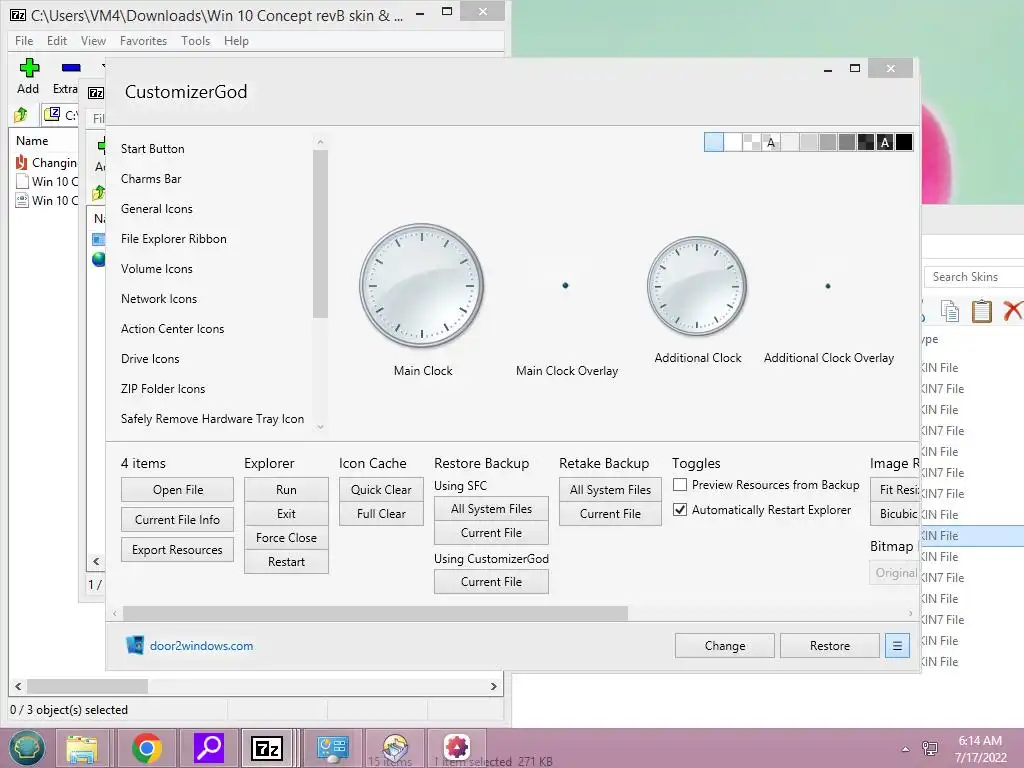Select Start Button in the category list
This screenshot has width=1024, height=768.
point(153,149)
